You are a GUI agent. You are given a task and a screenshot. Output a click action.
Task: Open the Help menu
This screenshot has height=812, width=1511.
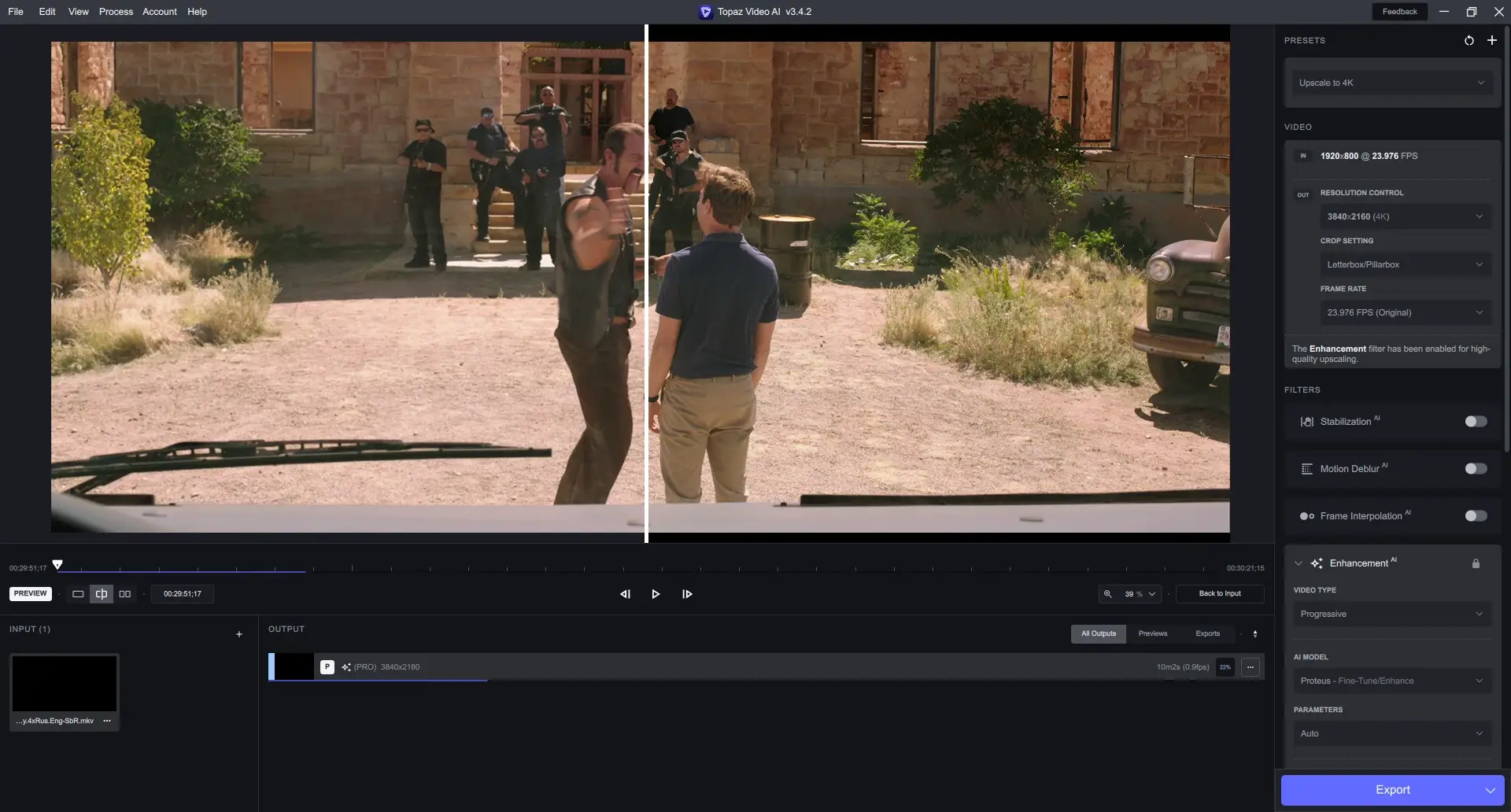[198, 12]
